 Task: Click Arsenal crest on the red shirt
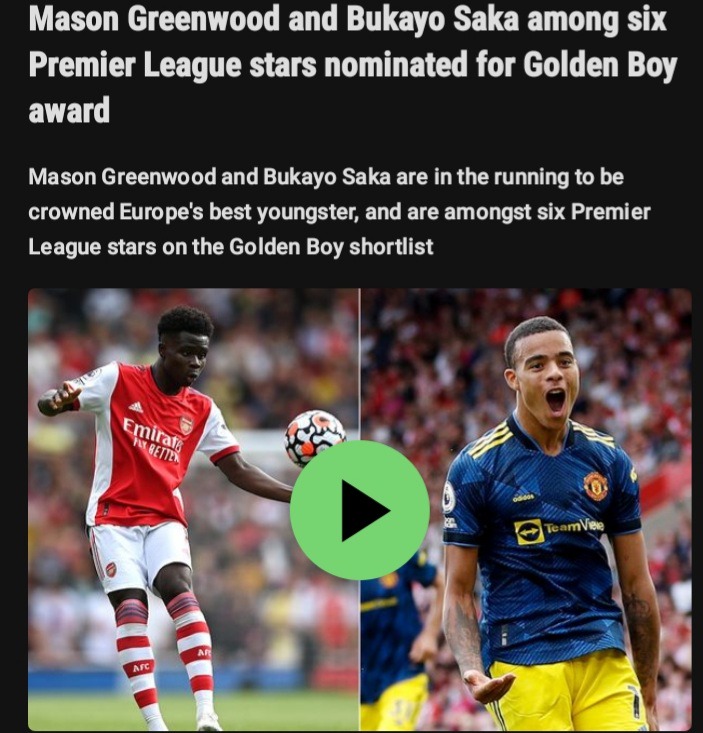(x=186, y=424)
